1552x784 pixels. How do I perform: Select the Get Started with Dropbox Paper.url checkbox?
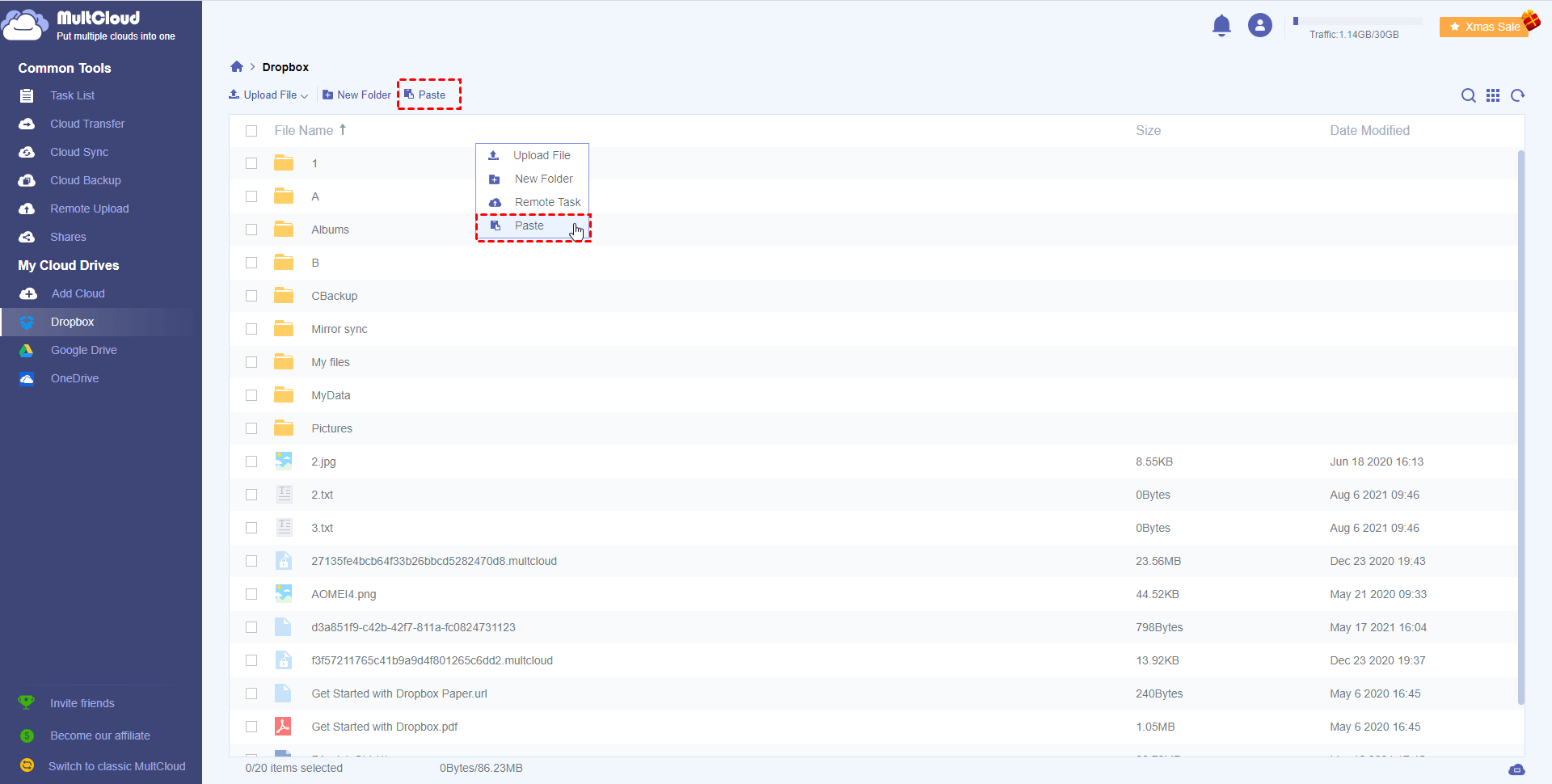click(x=251, y=693)
